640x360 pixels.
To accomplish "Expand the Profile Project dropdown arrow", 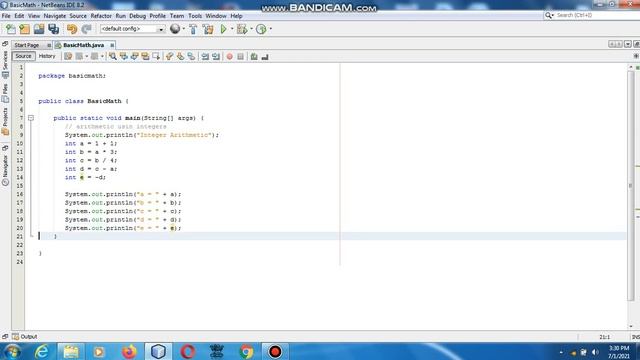I will pyautogui.click(x=270, y=29).
